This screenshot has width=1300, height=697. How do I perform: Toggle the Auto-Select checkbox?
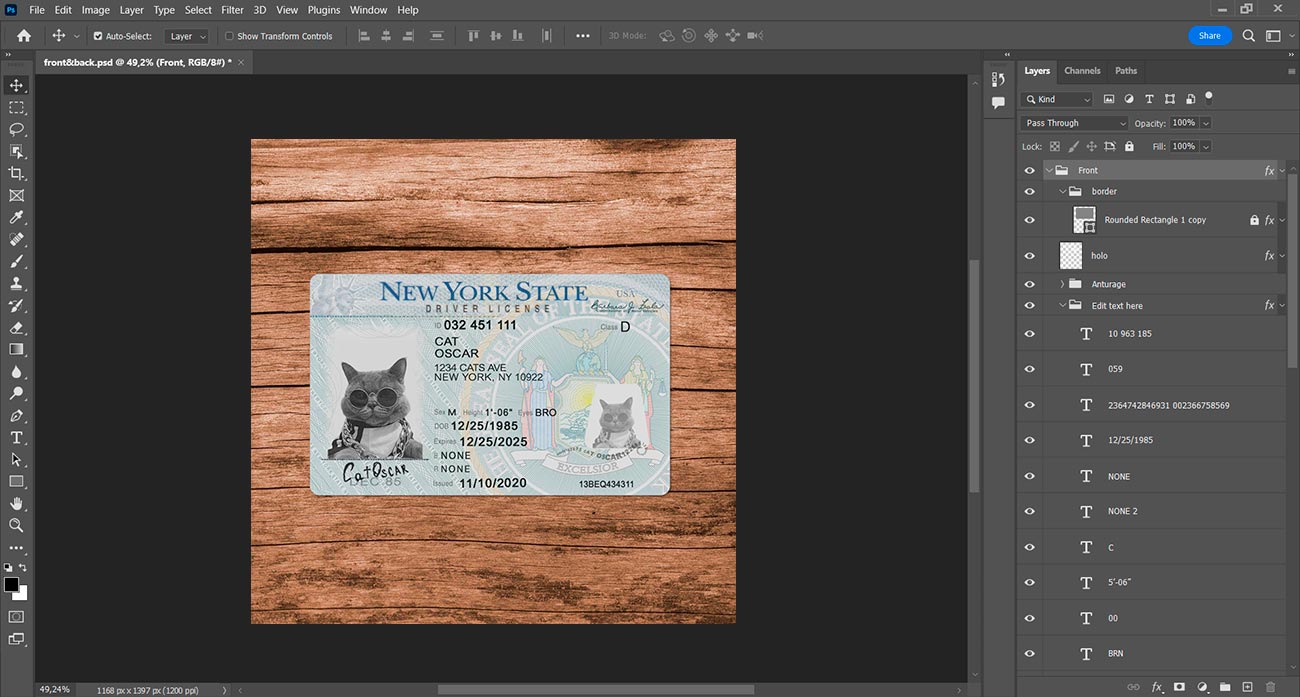98,36
